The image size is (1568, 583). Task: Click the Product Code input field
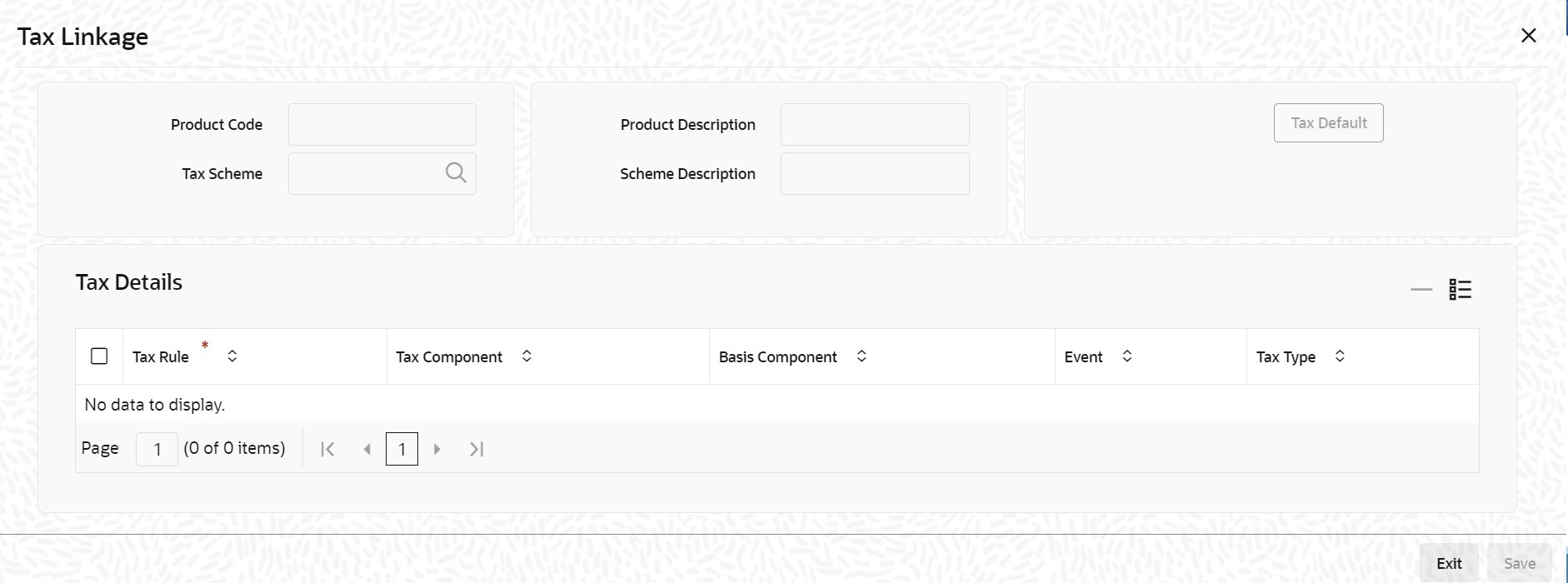click(382, 123)
